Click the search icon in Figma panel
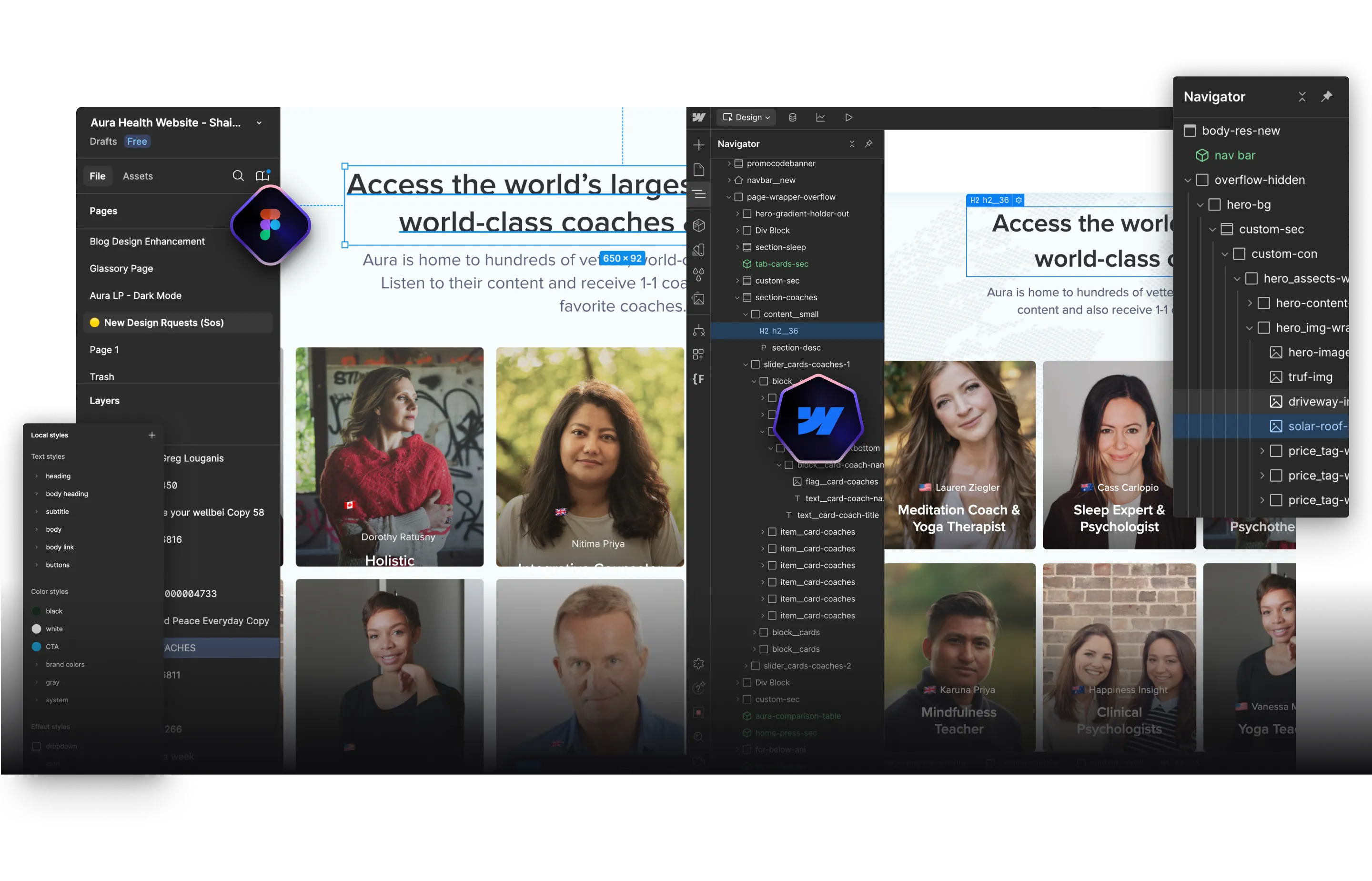1372x881 pixels. pos(238,176)
